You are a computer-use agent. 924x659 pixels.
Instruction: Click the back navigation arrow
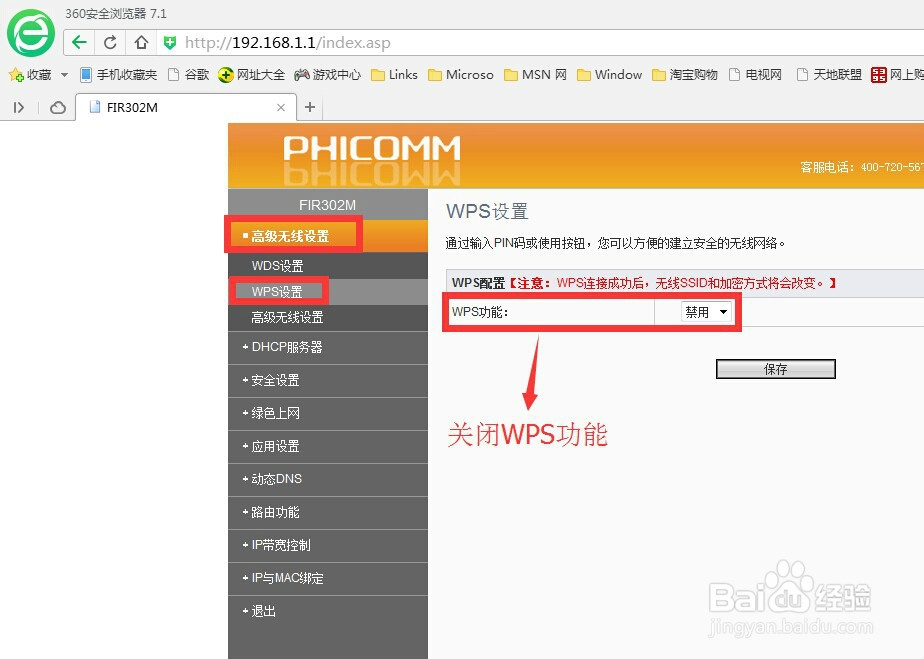78,42
